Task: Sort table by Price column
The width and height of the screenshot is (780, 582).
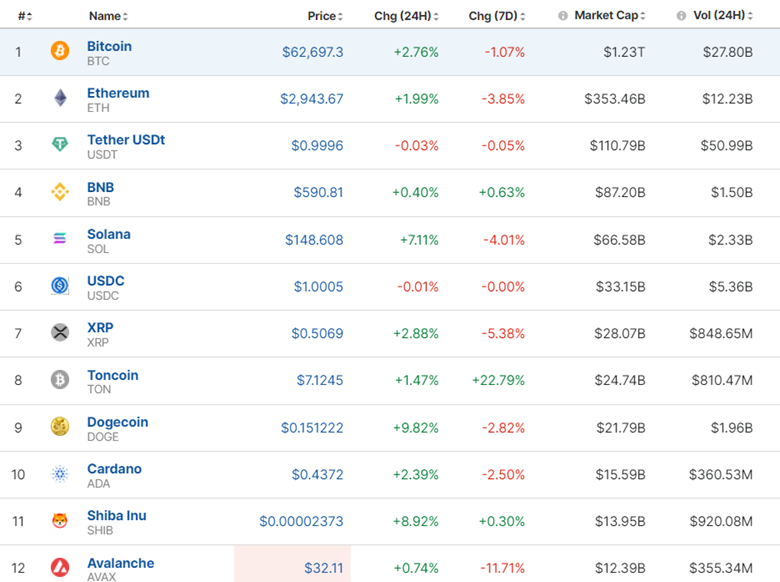Action: coord(325,16)
